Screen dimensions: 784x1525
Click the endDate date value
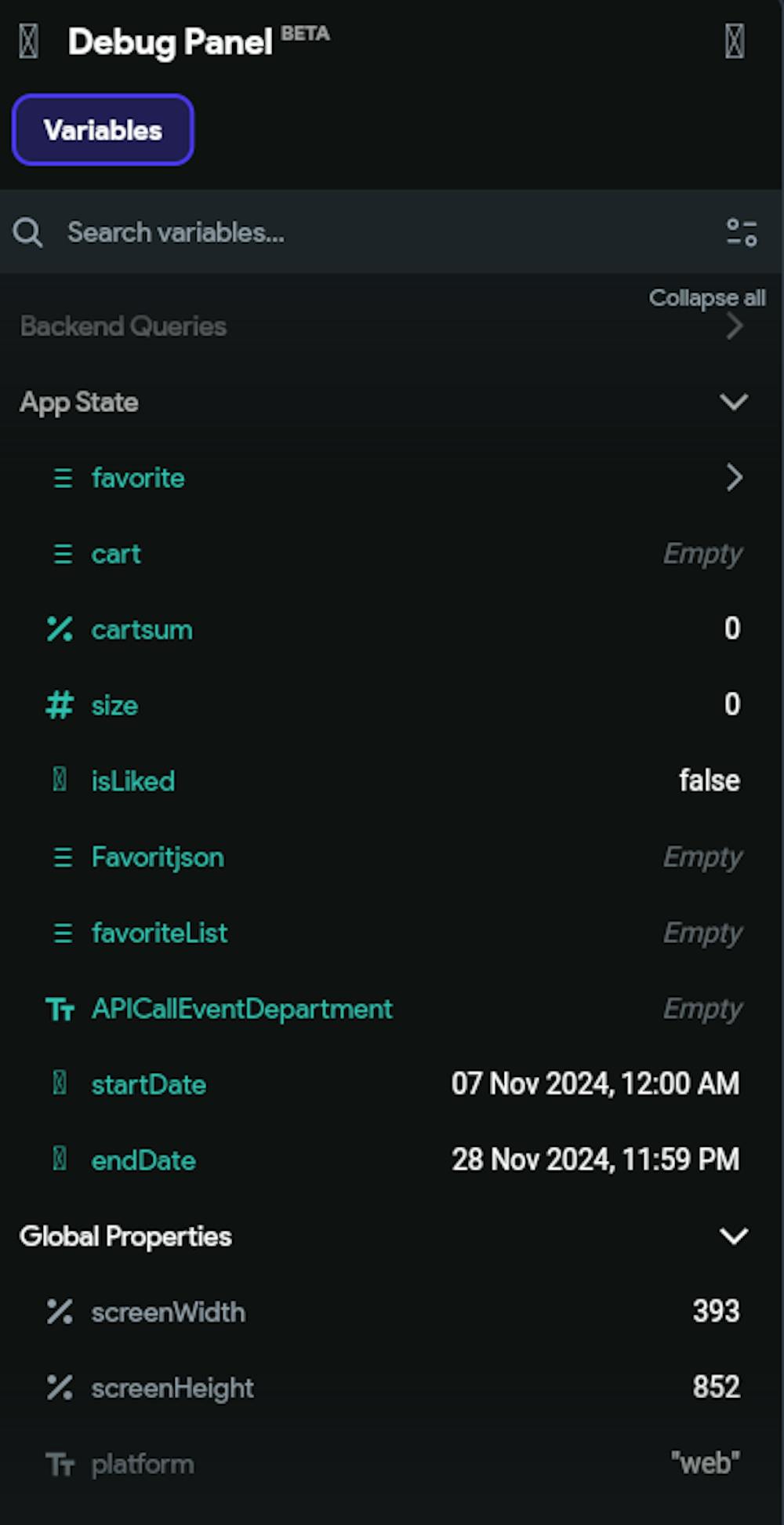click(595, 1159)
